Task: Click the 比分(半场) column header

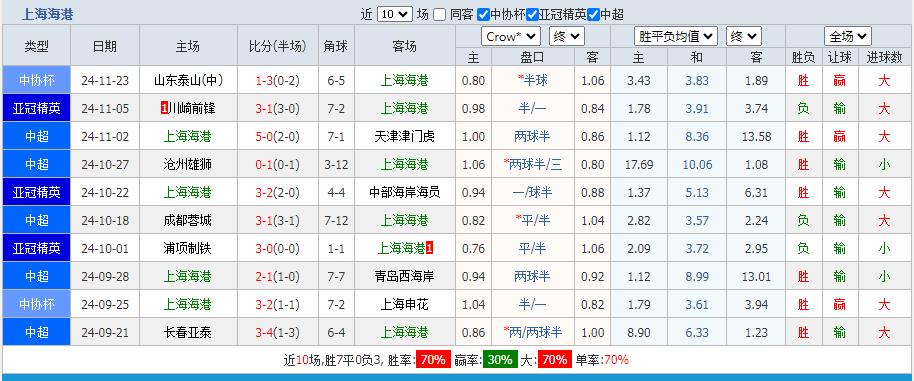Action: (x=277, y=46)
